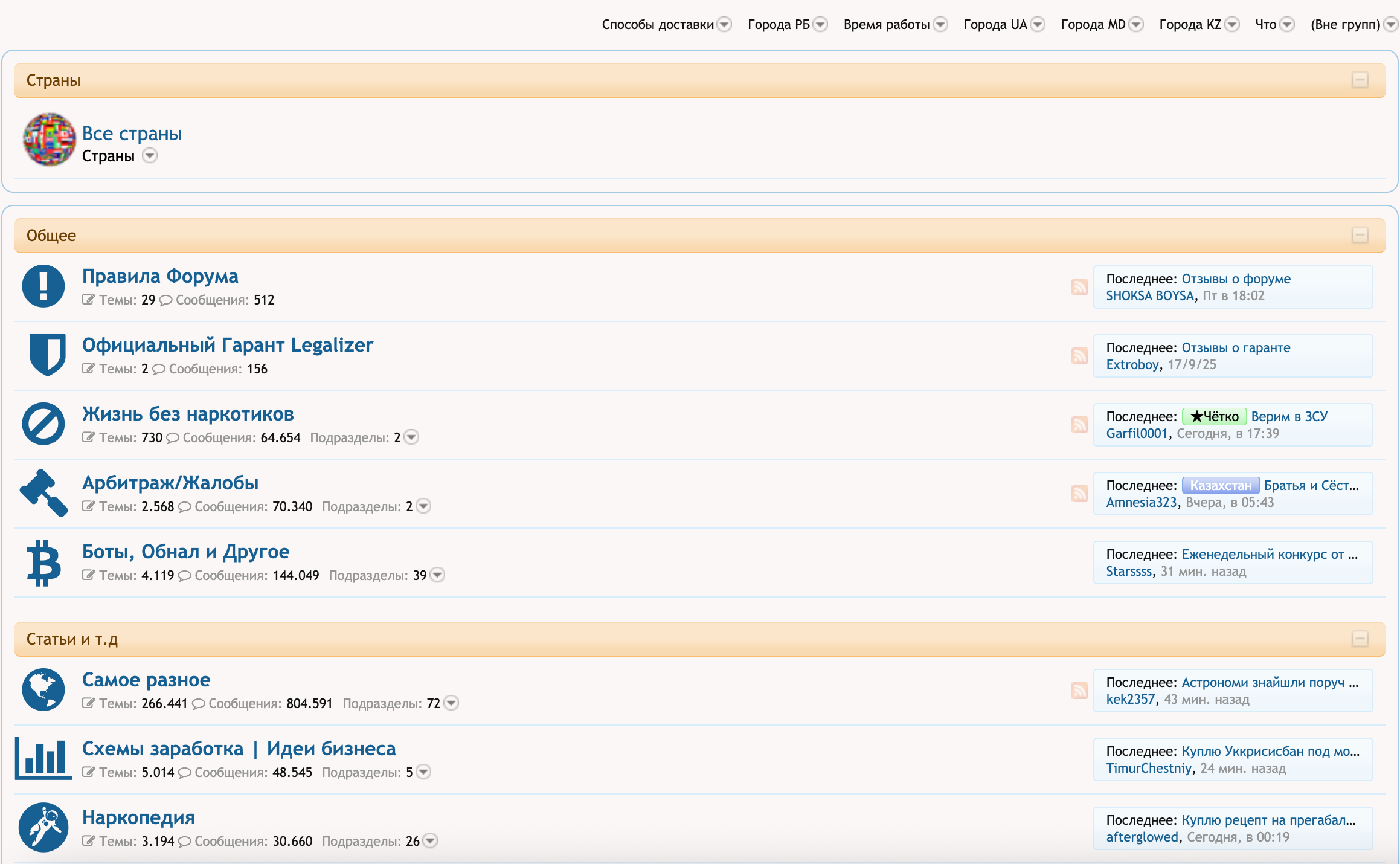The width and height of the screenshot is (1400, 864).
Task: Click the globe icon for Самое разное
Action: (43, 689)
